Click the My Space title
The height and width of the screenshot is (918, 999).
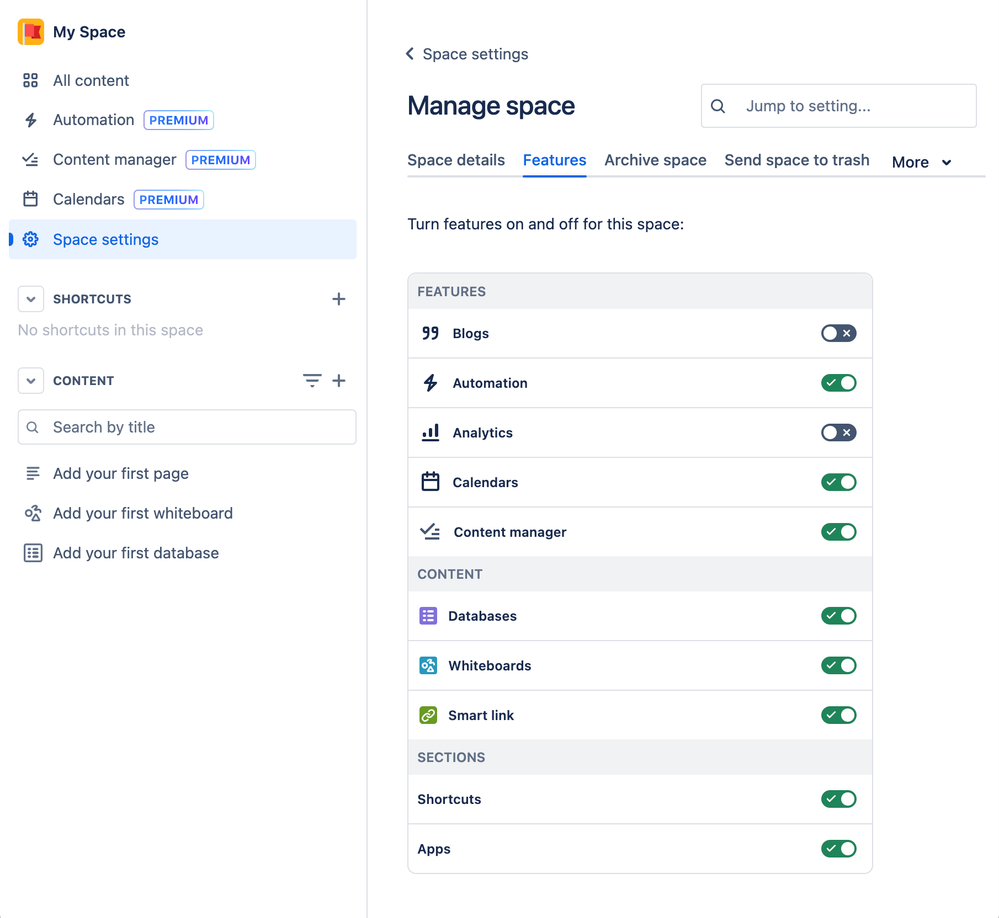coord(89,32)
